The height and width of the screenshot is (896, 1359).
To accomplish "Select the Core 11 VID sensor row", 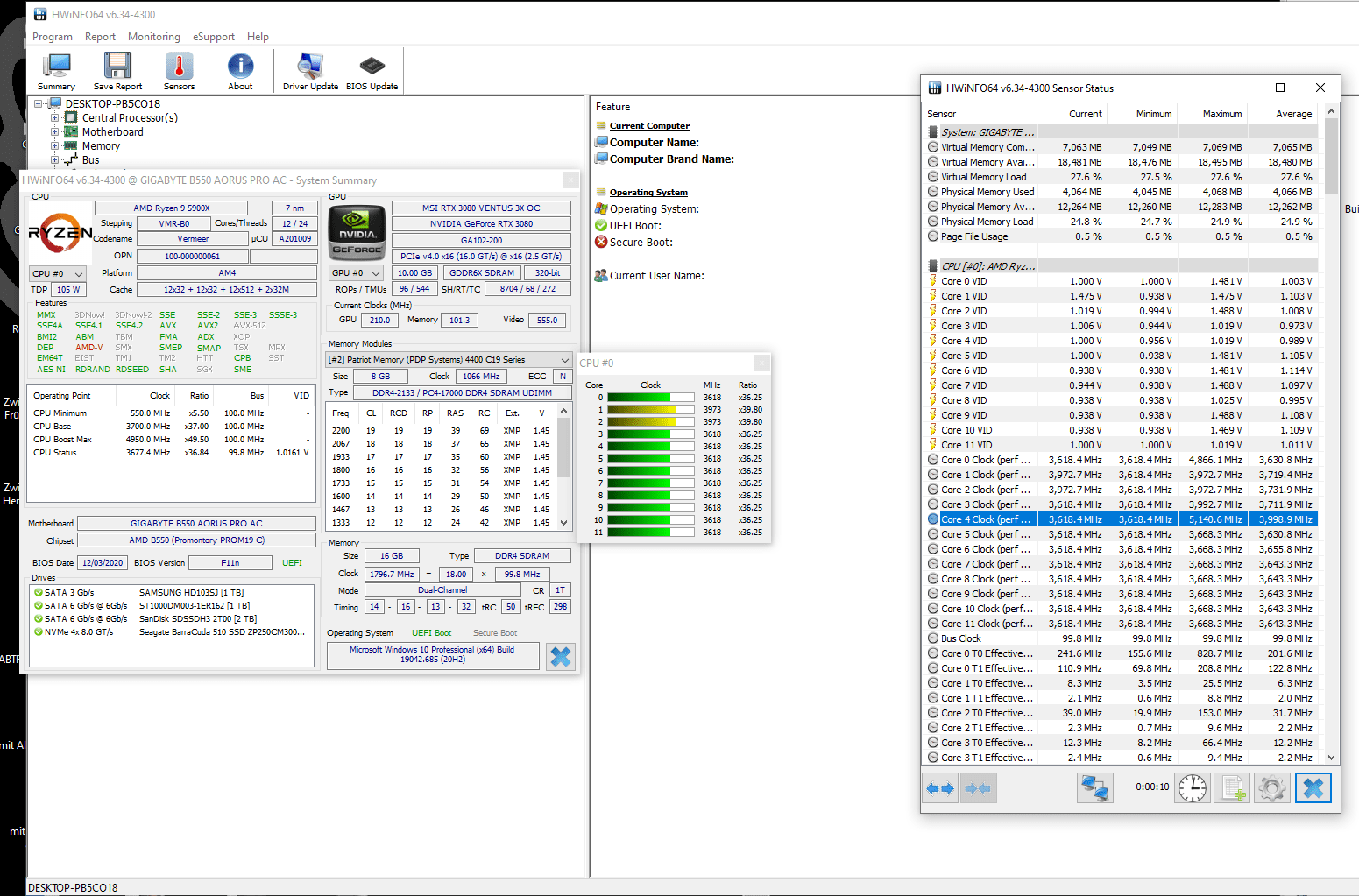I will coord(1122,445).
